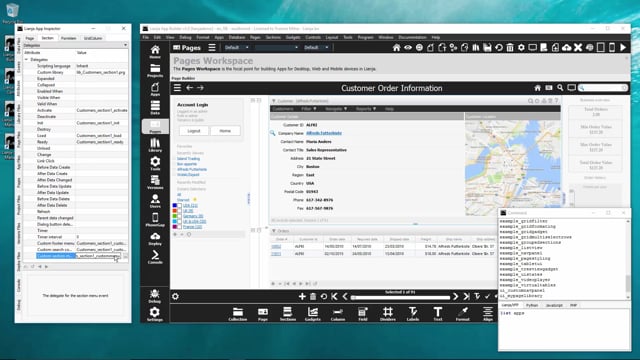The width and height of the screenshot is (640, 360).
Task: Click the plus Add record icon in the navigation bar
Action: point(302,297)
